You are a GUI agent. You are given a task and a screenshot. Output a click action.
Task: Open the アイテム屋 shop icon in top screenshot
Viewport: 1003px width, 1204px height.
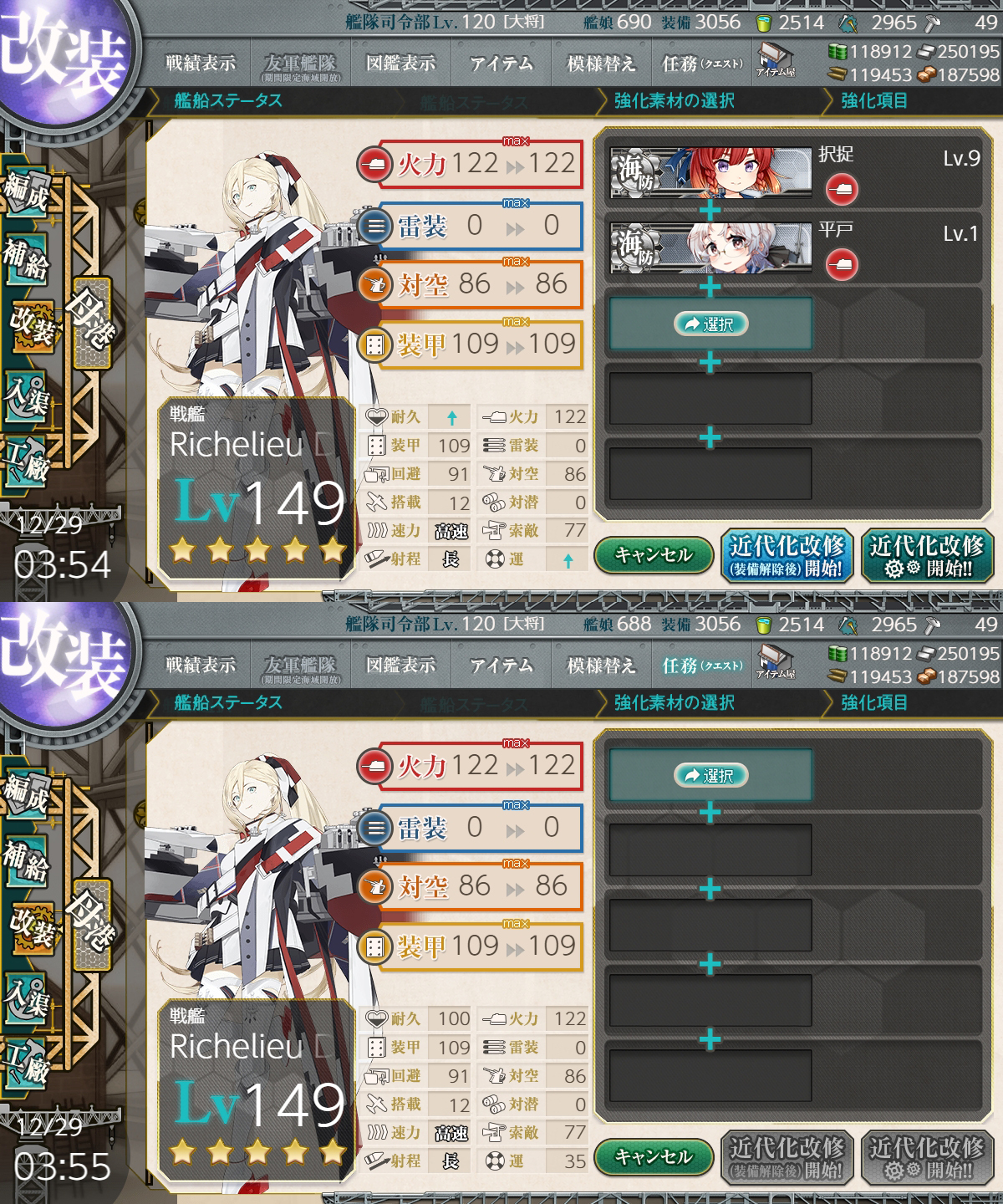(776, 60)
